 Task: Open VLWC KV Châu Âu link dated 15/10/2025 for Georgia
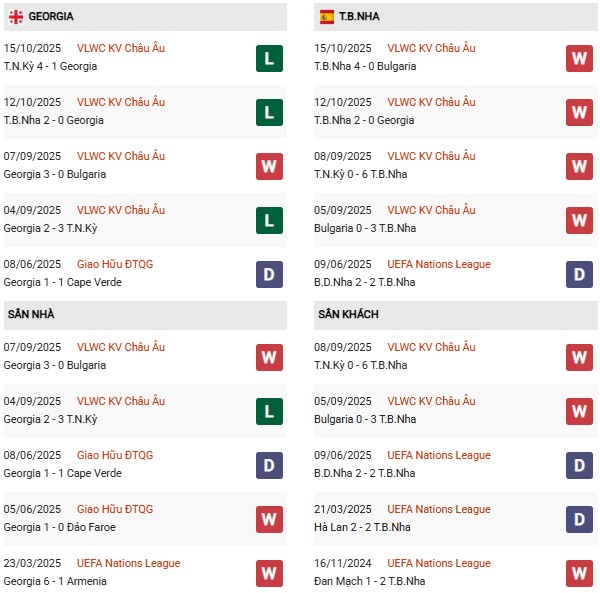[121, 48]
